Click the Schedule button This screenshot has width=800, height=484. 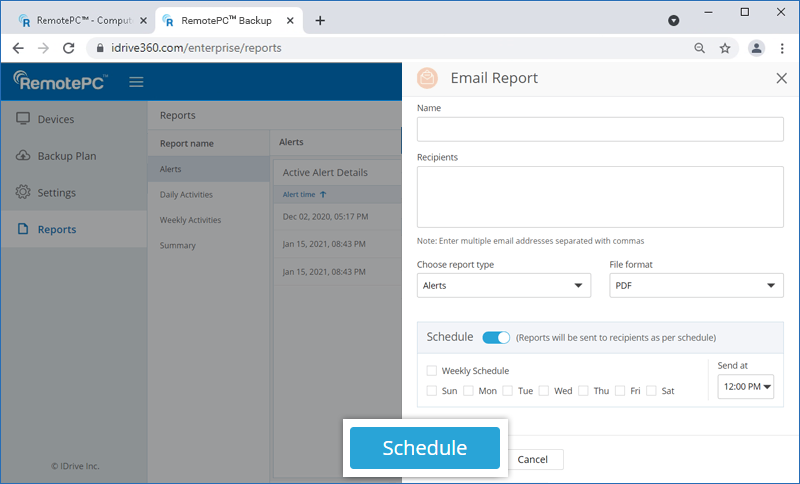coord(424,448)
